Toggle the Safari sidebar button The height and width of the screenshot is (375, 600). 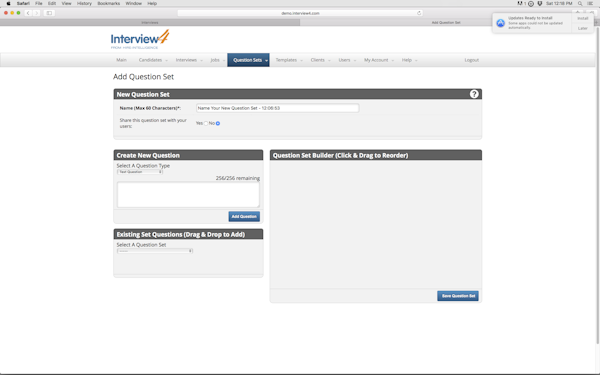coord(49,13)
